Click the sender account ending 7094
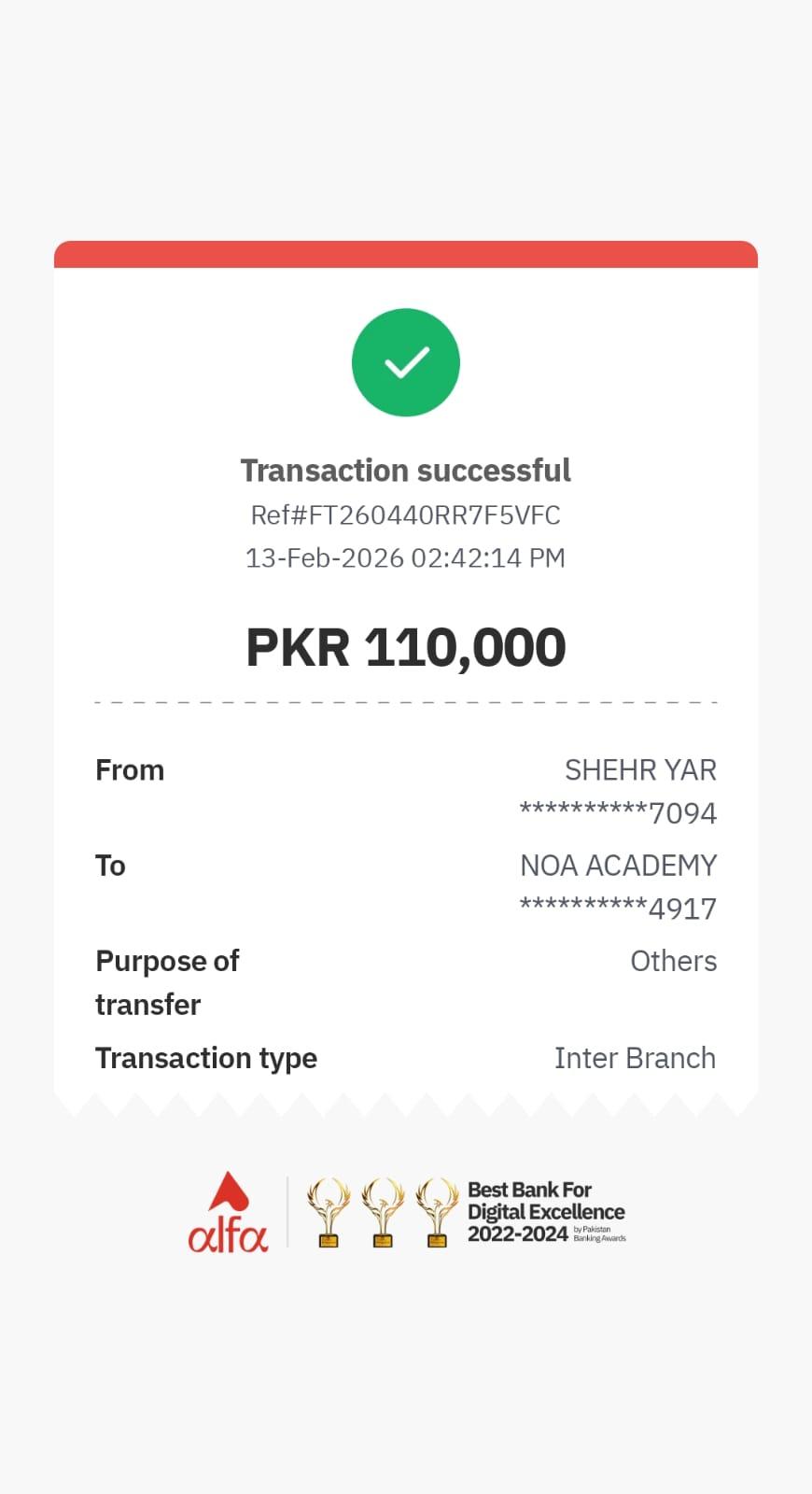812x1494 pixels. (618, 813)
